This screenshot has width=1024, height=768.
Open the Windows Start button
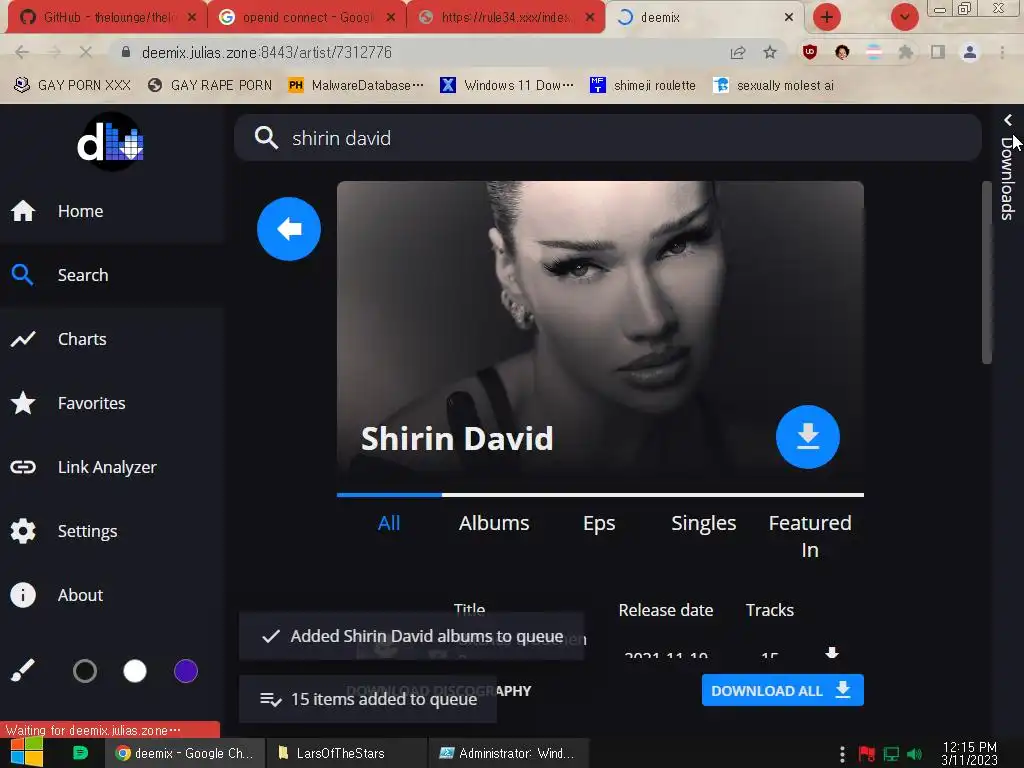(27, 753)
